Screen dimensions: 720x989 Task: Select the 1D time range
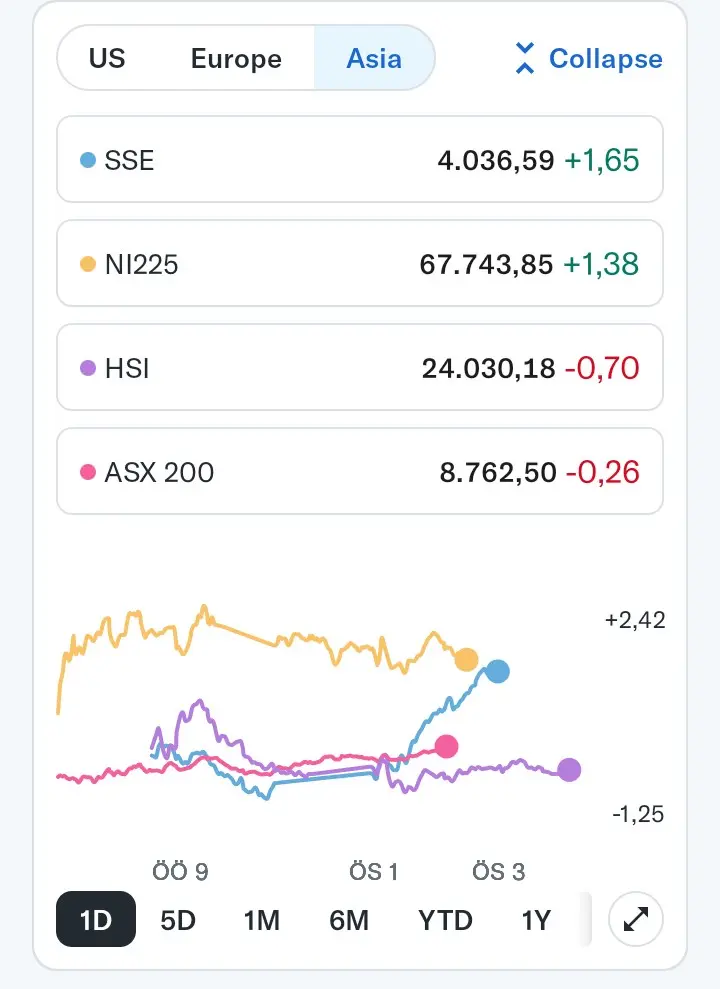point(96,920)
